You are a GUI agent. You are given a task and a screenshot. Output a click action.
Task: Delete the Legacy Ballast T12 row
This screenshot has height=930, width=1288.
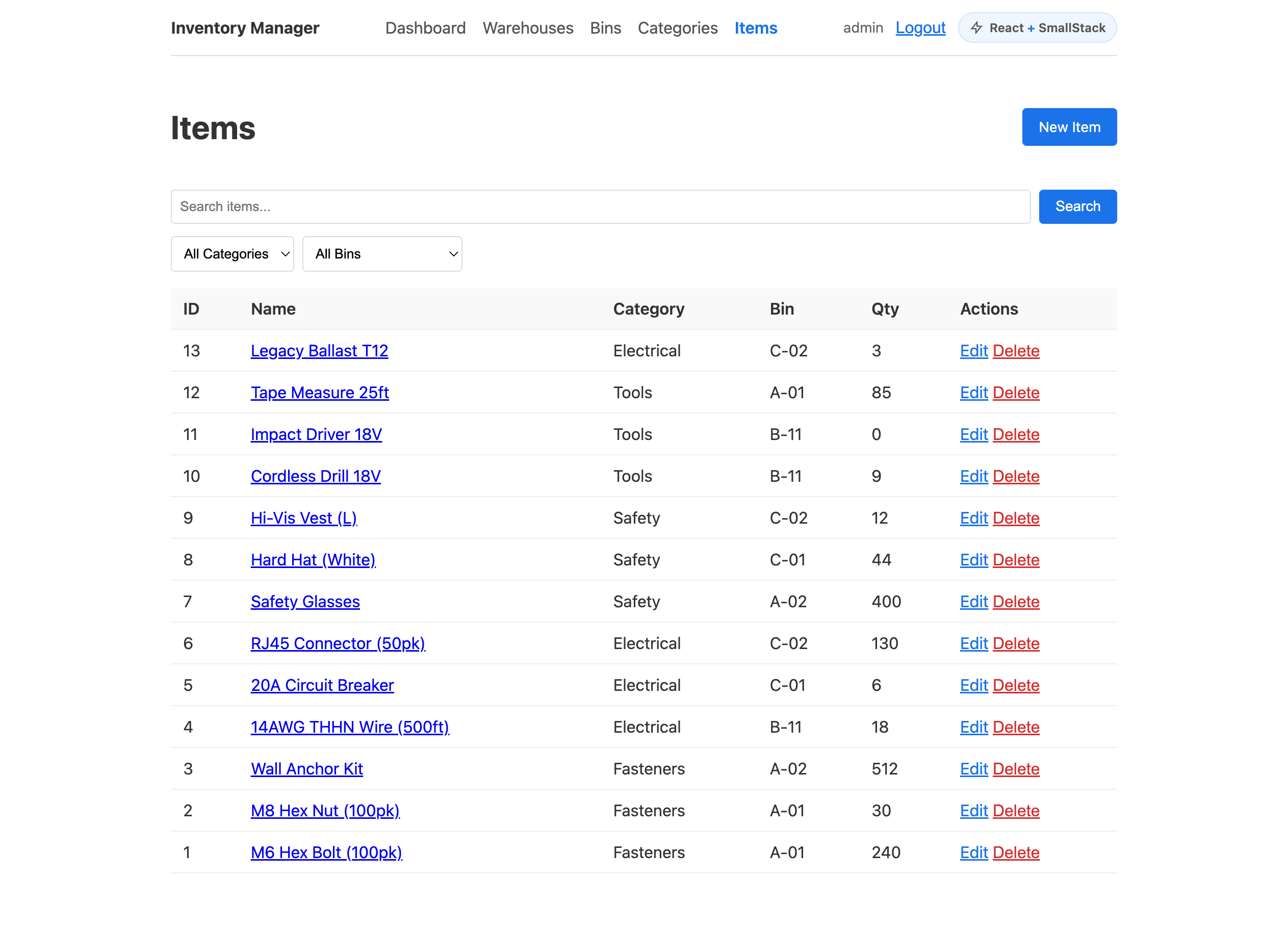pyautogui.click(x=1016, y=351)
